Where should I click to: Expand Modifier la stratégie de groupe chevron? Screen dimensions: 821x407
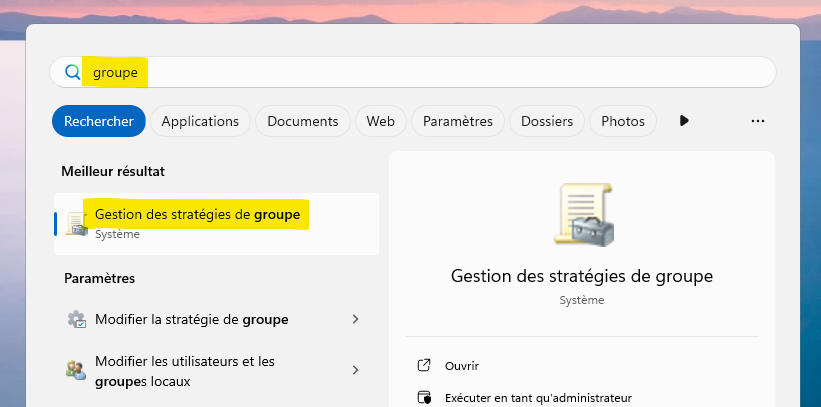[x=356, y=319]
